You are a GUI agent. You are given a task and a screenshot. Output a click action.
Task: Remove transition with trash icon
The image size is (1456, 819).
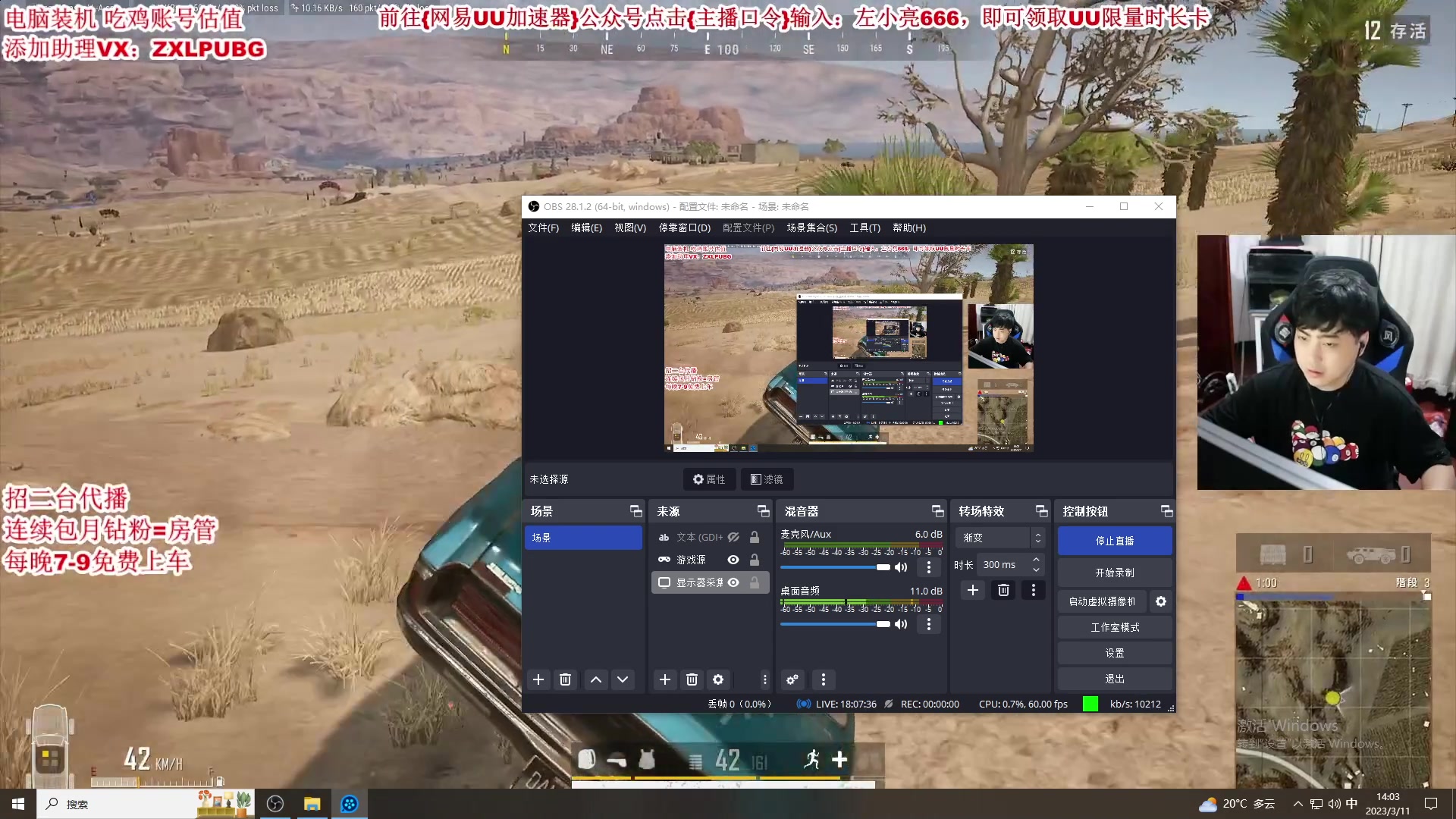pyautogui.click(x=1003, y=590)
